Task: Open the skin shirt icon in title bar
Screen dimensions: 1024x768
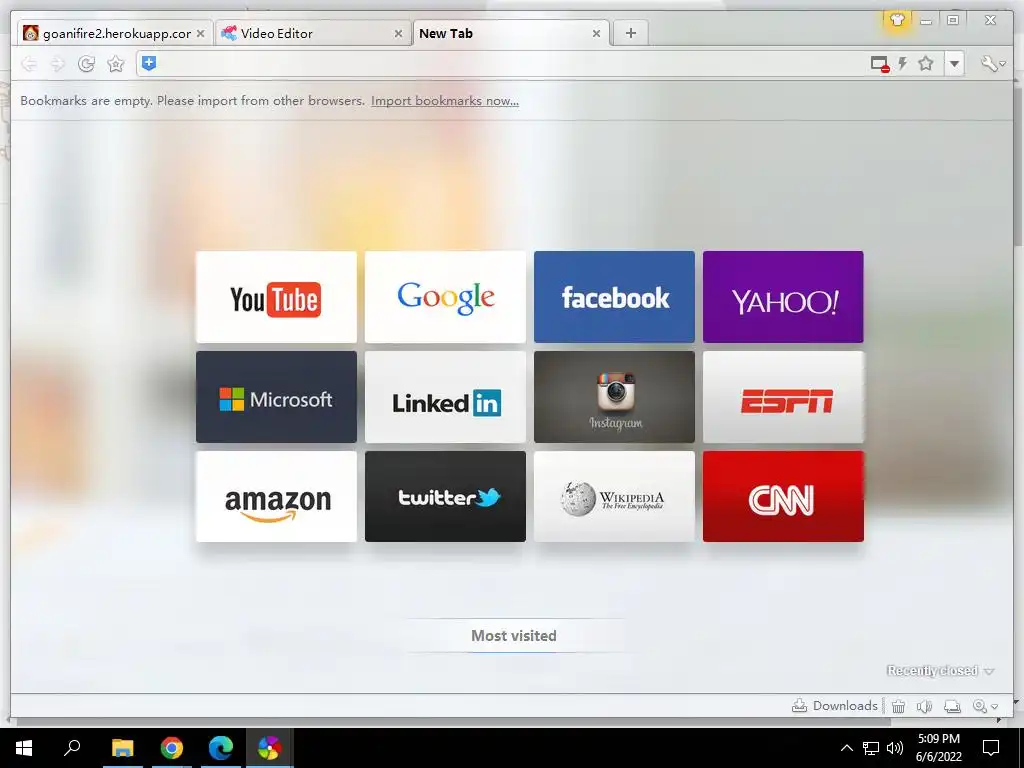Action: 897,20
